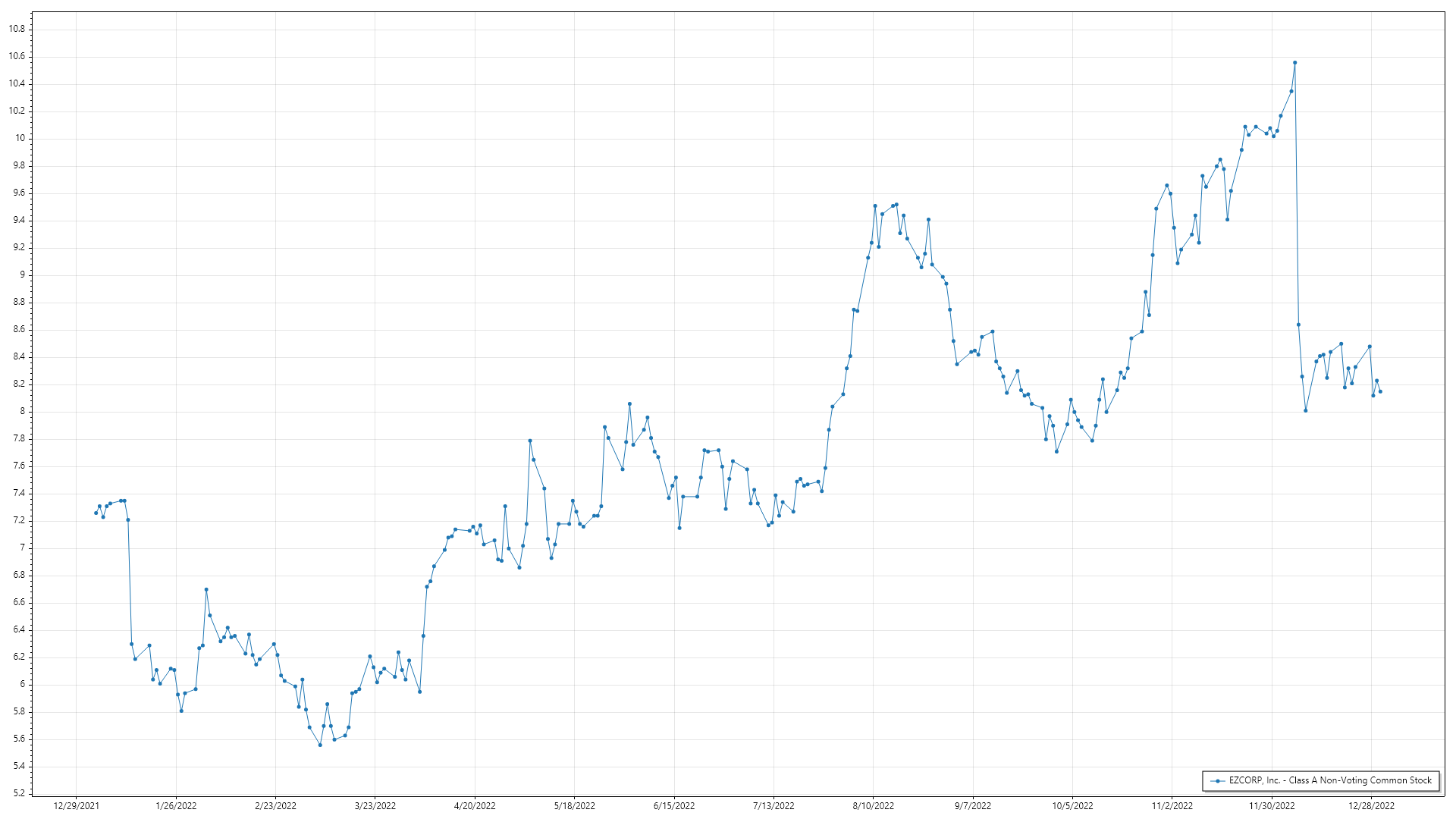Click the 3/23/2022 x-axis date label

click(375, 806)
